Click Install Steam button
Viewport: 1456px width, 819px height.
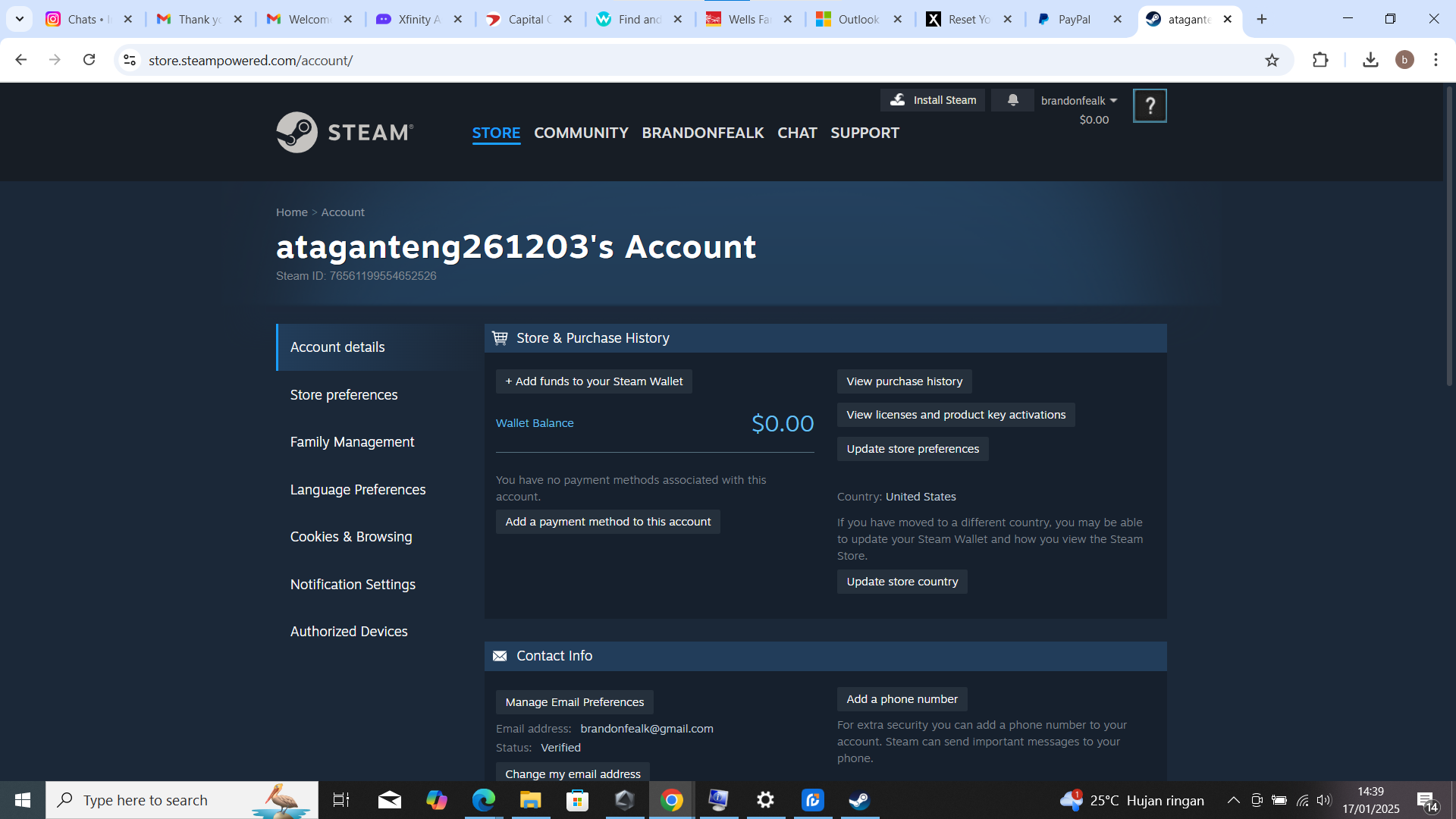click(933, 100)
